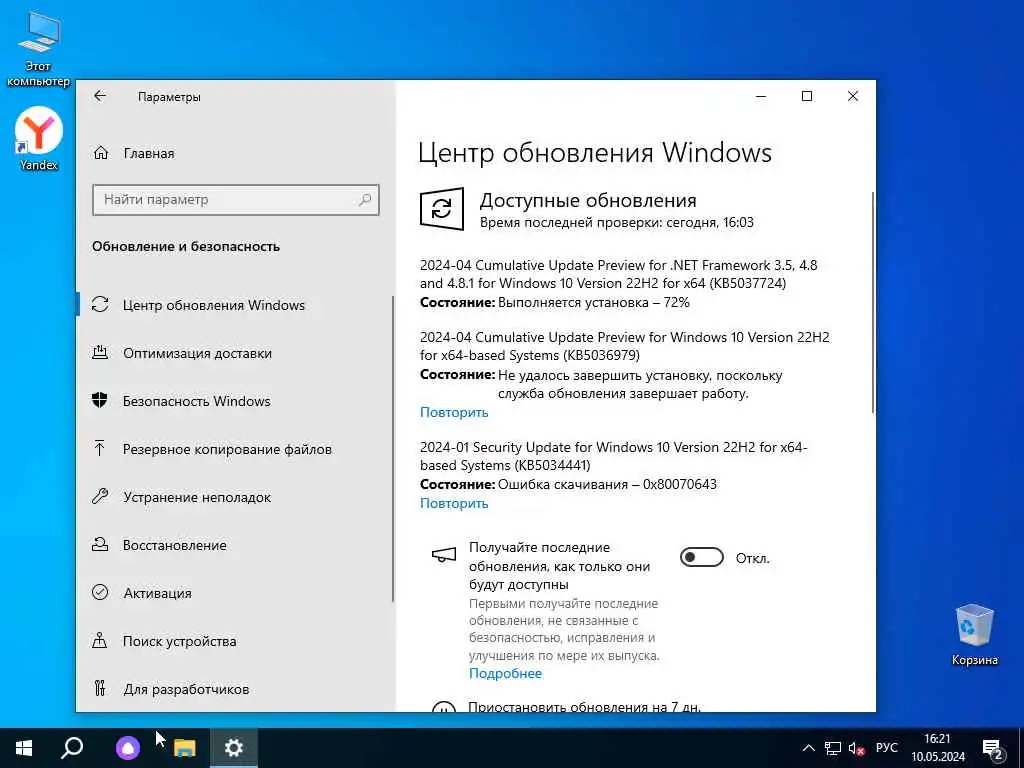
Task: Open the Подробнее link
Action: click(x=505, y=673)
